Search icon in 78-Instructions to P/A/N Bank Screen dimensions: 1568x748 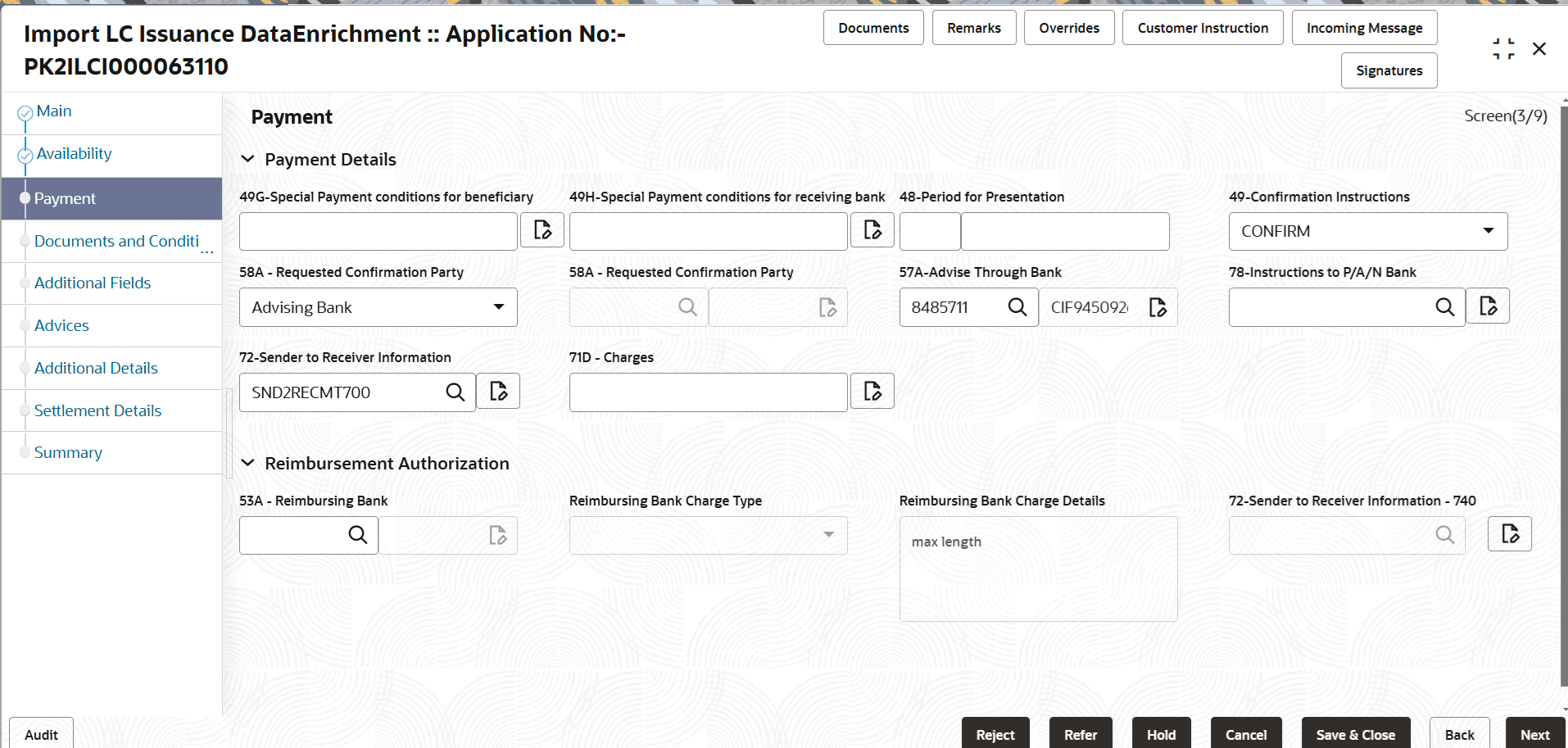[x=1445, y=307]
